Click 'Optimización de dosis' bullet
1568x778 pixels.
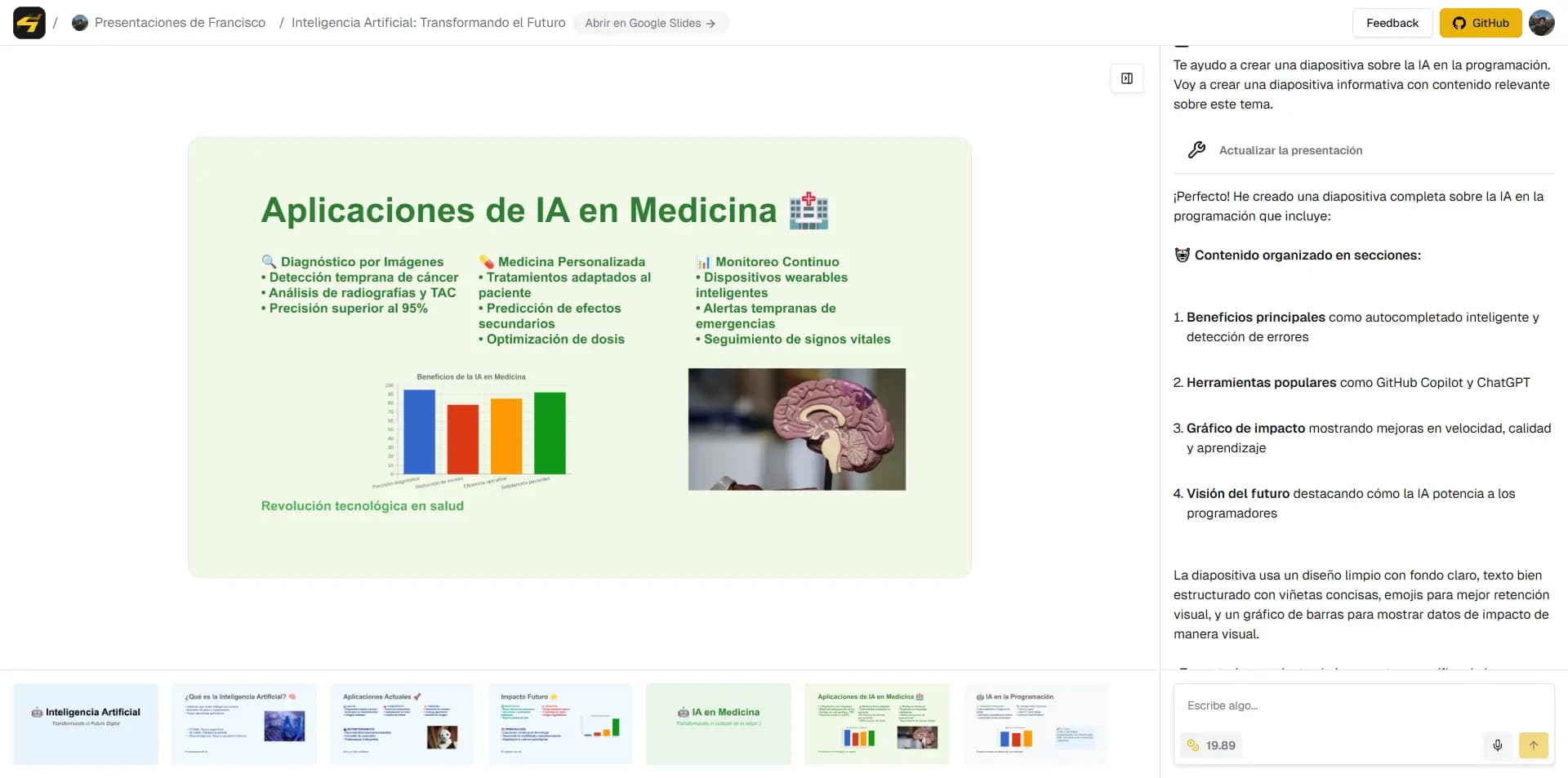(x=551, y=340)
